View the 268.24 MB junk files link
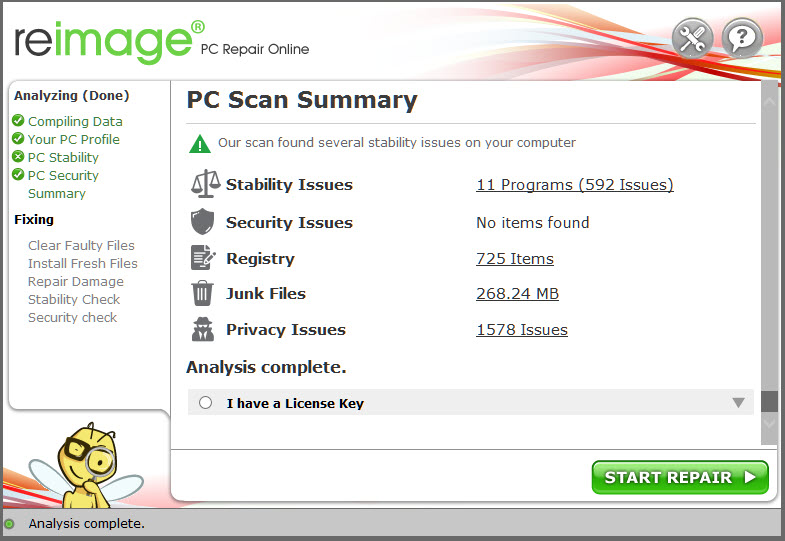Viewport: 785px width, 541px height. pyautogui.click(x=517, y=294)
